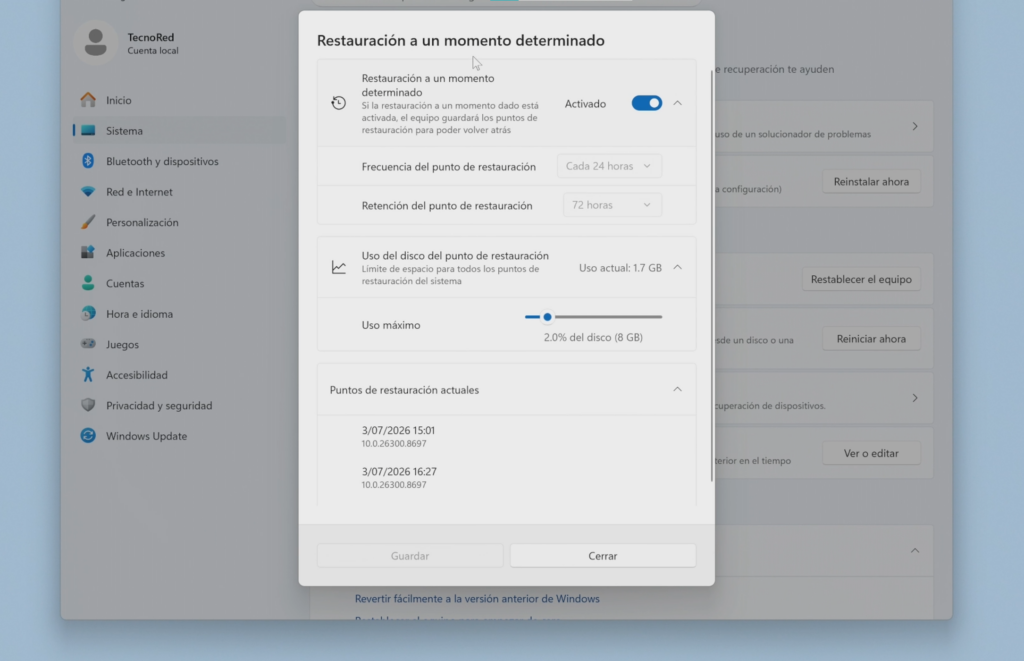Viewport: 1024px width, 661px height.
Task: Click the Cuentas person icon
Action: [x=88, y=283]
